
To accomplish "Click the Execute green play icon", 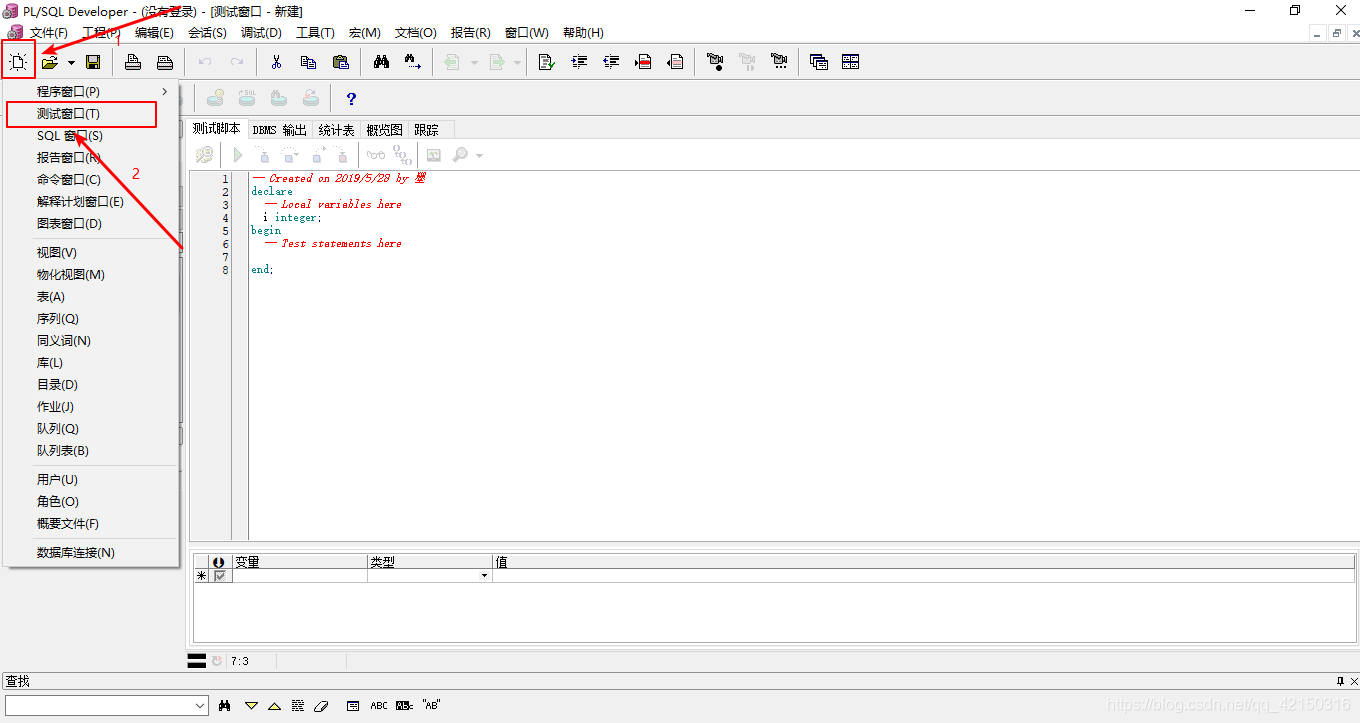I will click(238, 155).
